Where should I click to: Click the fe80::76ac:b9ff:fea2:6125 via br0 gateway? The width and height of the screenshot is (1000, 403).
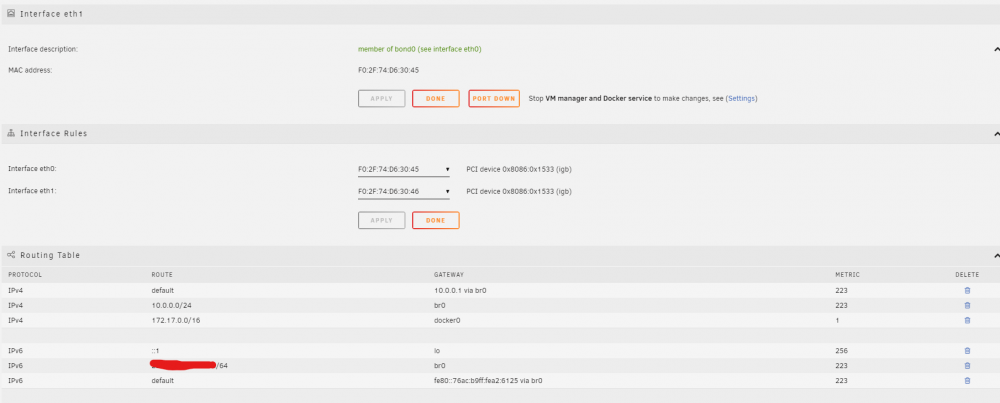(488, 381)
